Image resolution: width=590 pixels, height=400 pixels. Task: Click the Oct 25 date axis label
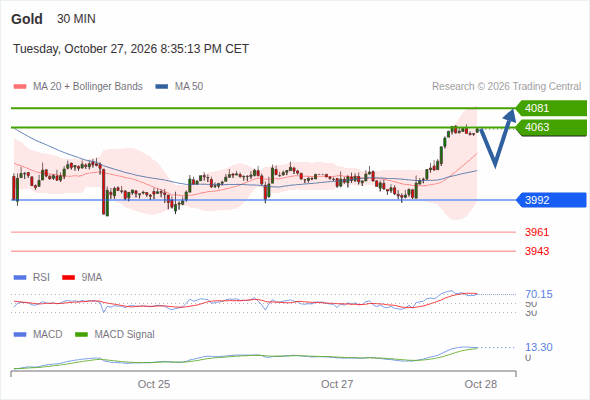point(154,384)
